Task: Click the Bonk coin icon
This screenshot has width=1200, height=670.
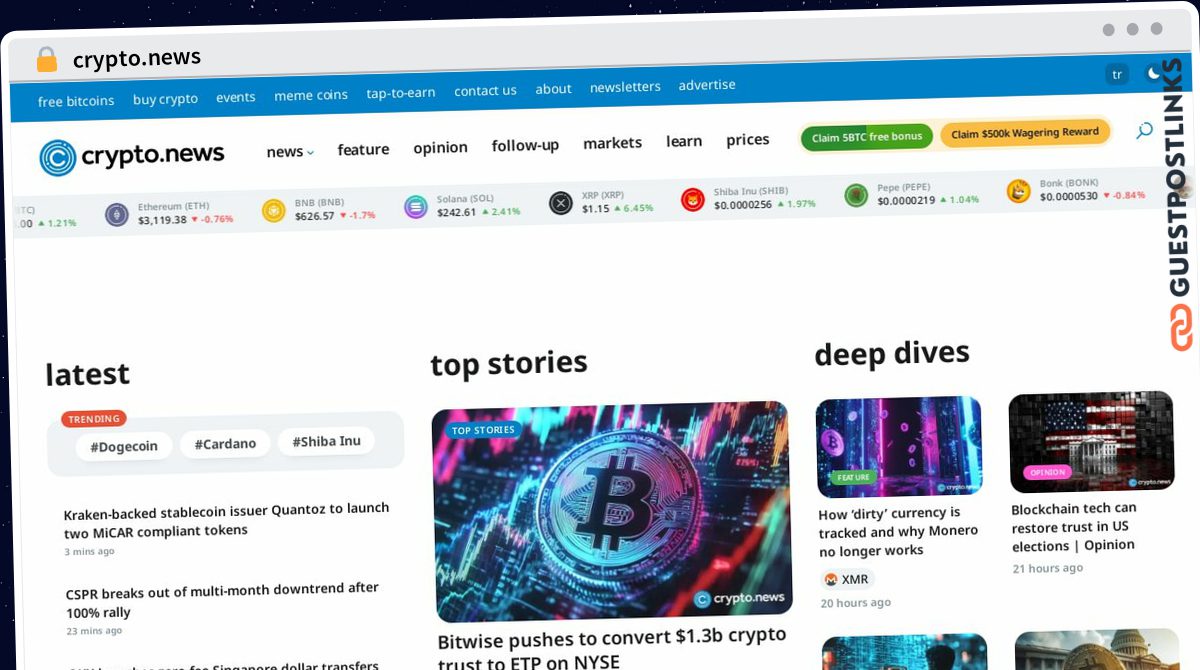Action: 1018,191
